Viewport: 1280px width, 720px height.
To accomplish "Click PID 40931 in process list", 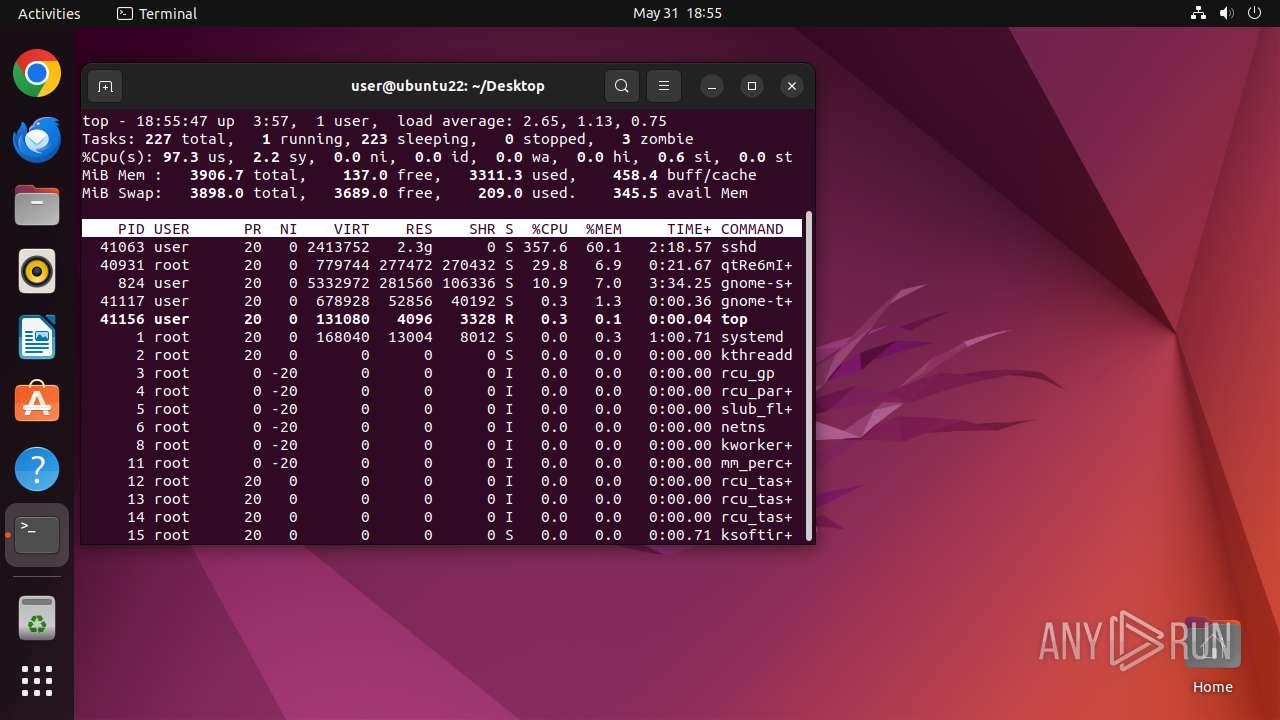I will 122,265.
